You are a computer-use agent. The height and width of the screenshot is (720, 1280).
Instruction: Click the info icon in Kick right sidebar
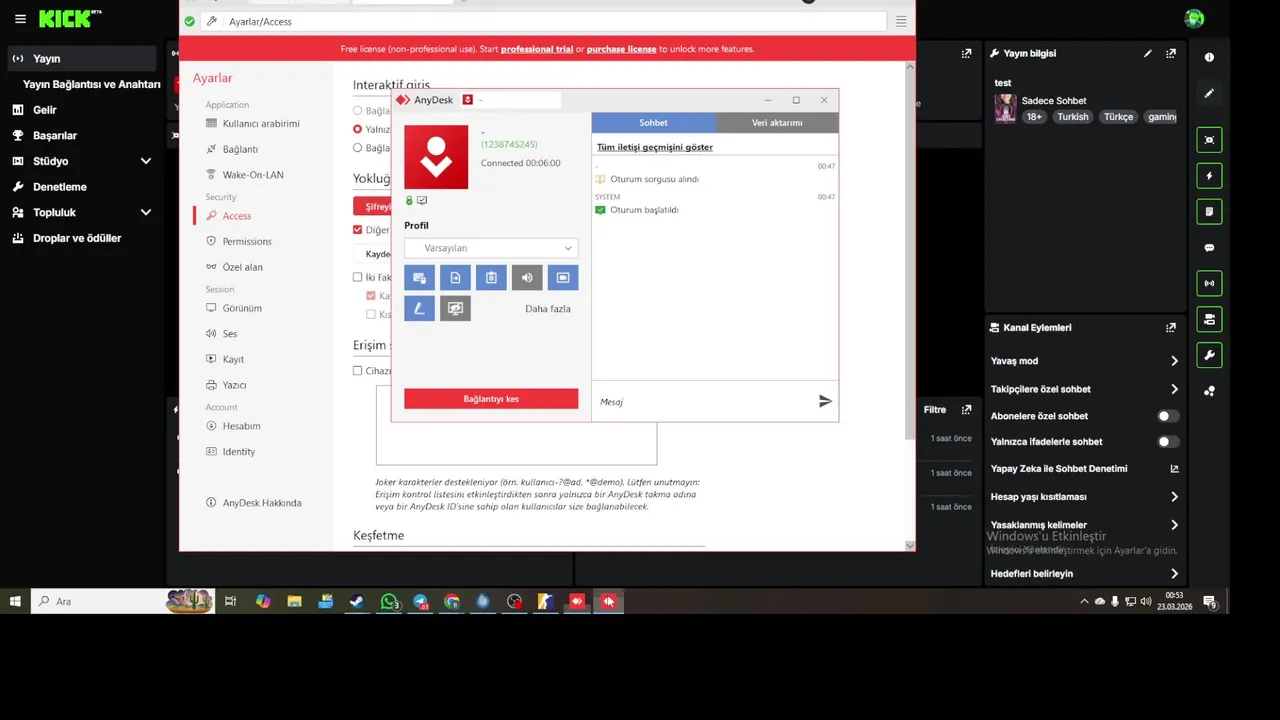1209,58
